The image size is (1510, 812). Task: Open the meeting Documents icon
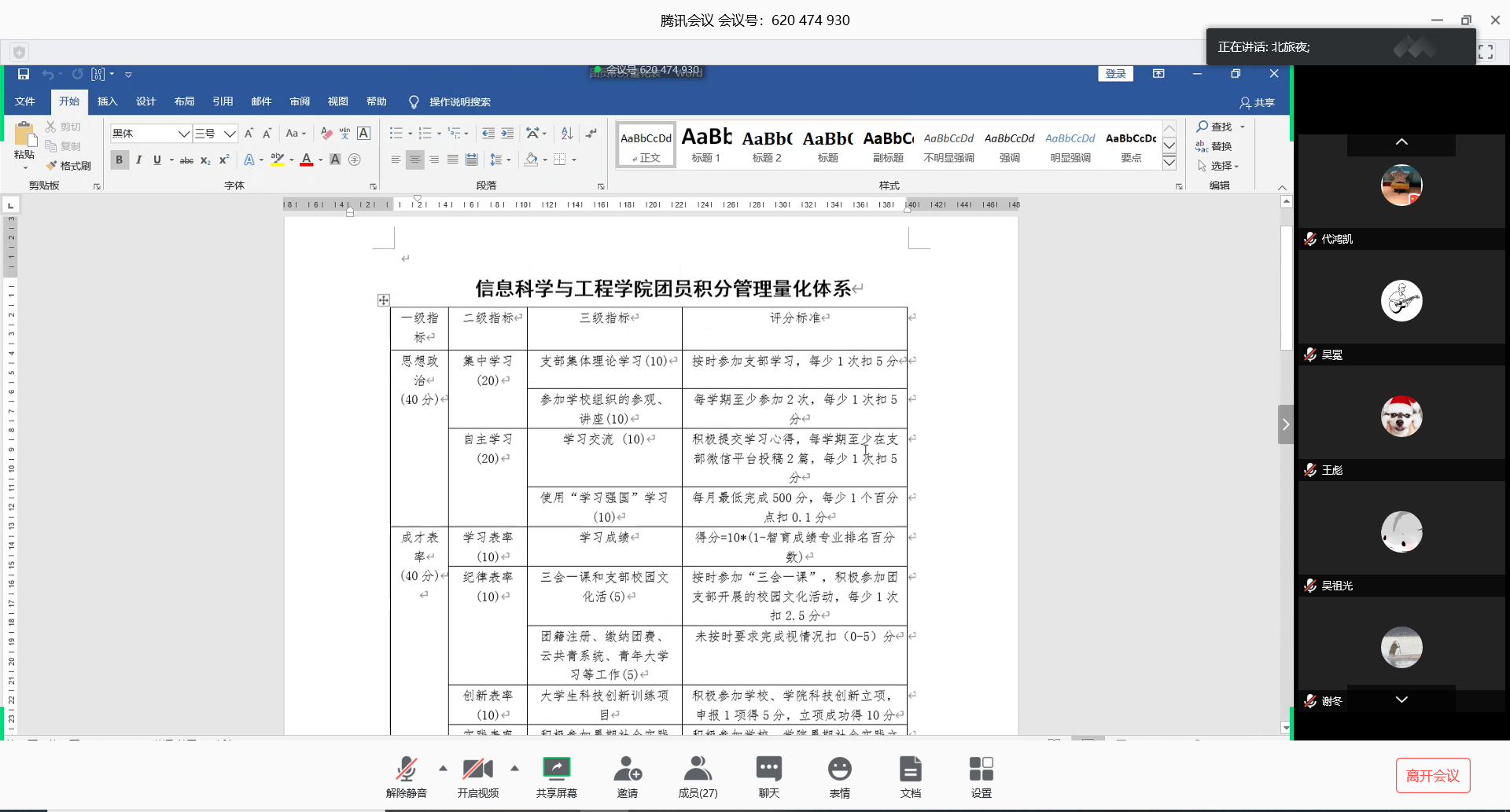pos(910,769)
